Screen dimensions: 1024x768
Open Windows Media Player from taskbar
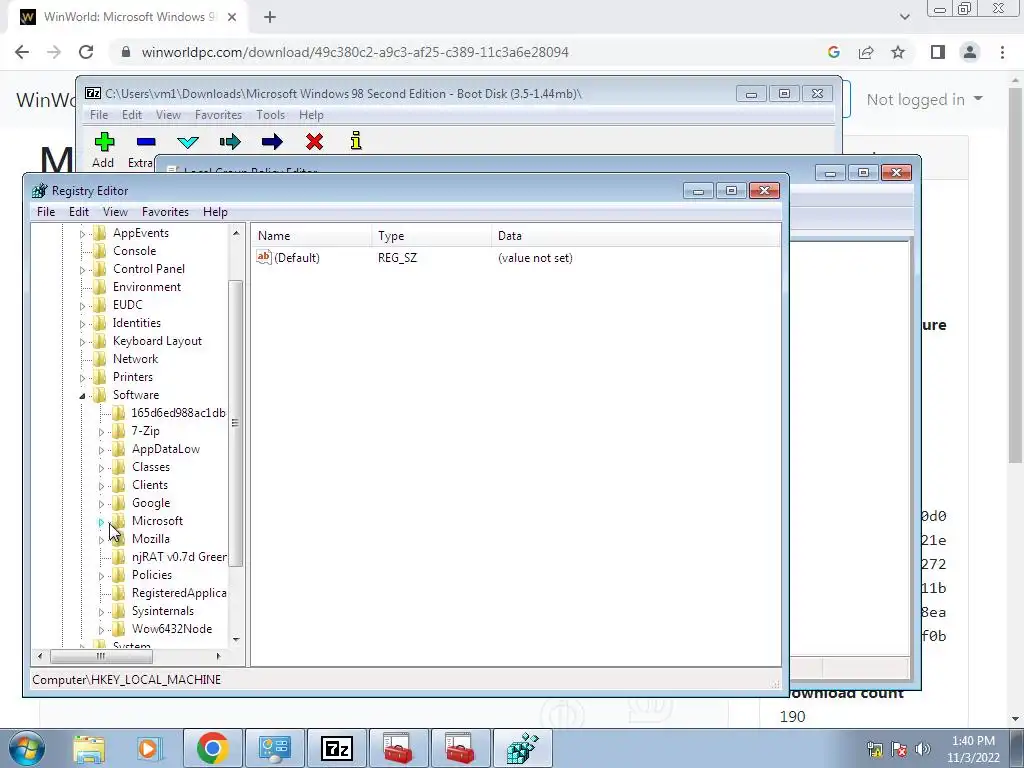point(148,748)
